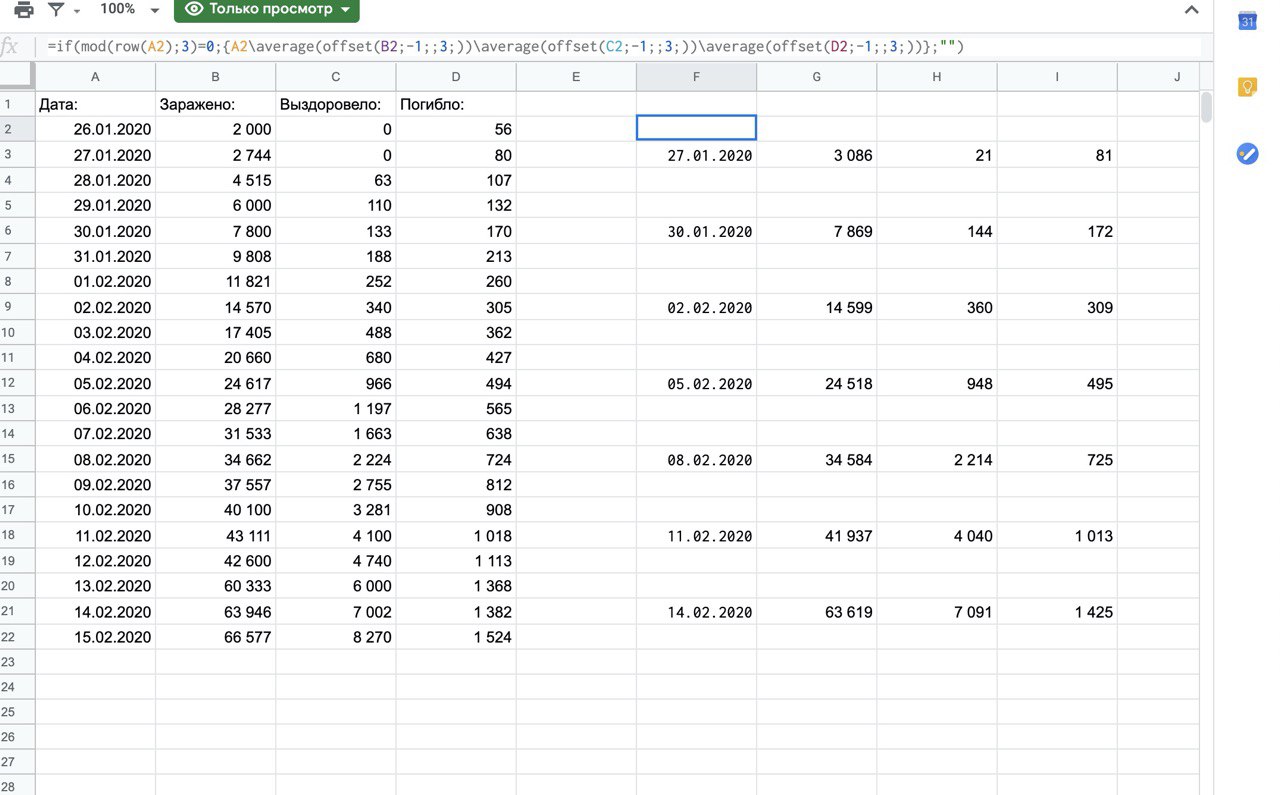Click cell with text Погибло:
Screen dimensions: 1280x795
(x=456, y=104)
